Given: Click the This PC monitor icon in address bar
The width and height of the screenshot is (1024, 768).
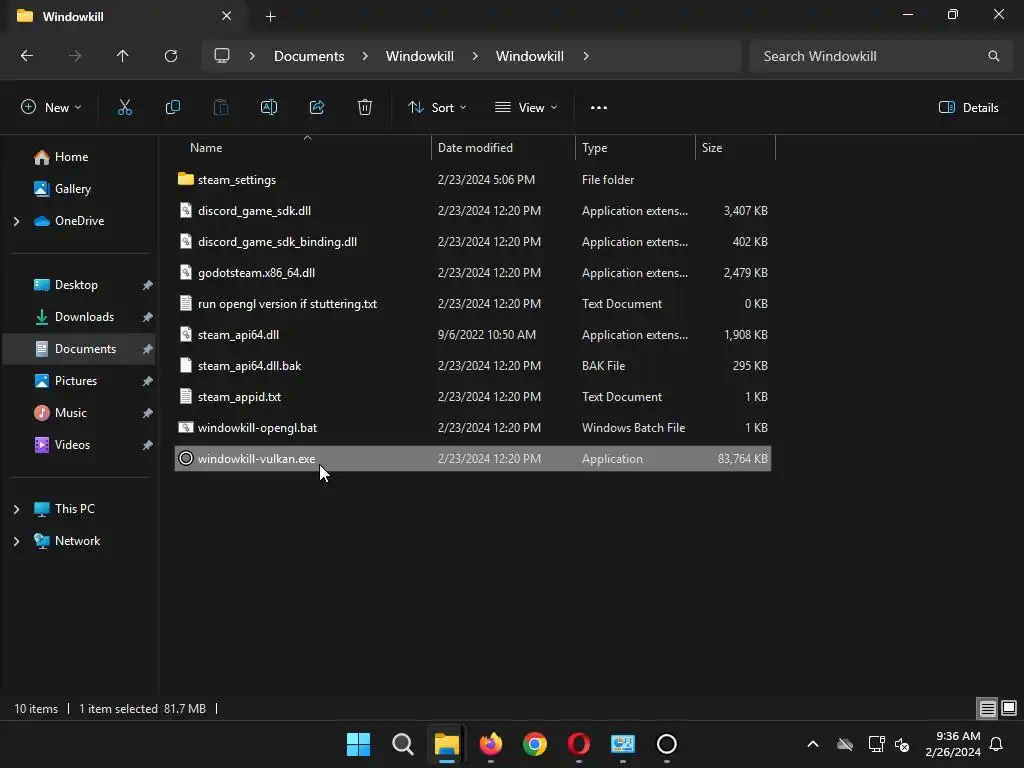Looking at the screenshot, I should [x=222, y=56].
